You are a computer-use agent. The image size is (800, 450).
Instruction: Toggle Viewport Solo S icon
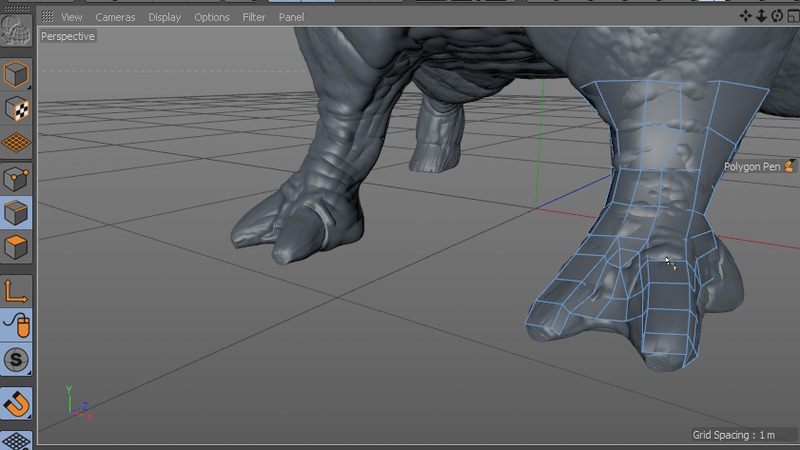coord(16,359)
